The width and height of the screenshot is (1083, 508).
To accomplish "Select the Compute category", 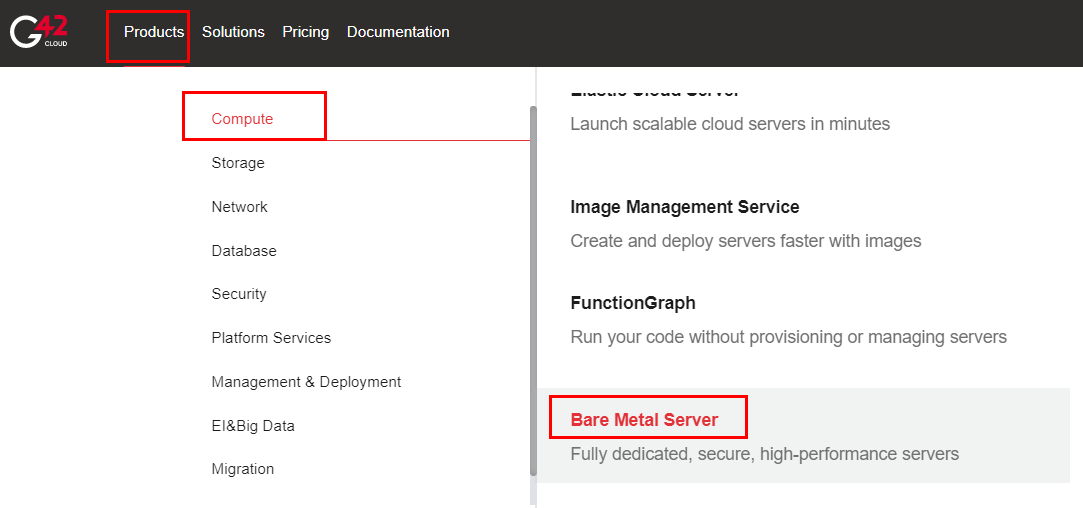I will point(242,119).
